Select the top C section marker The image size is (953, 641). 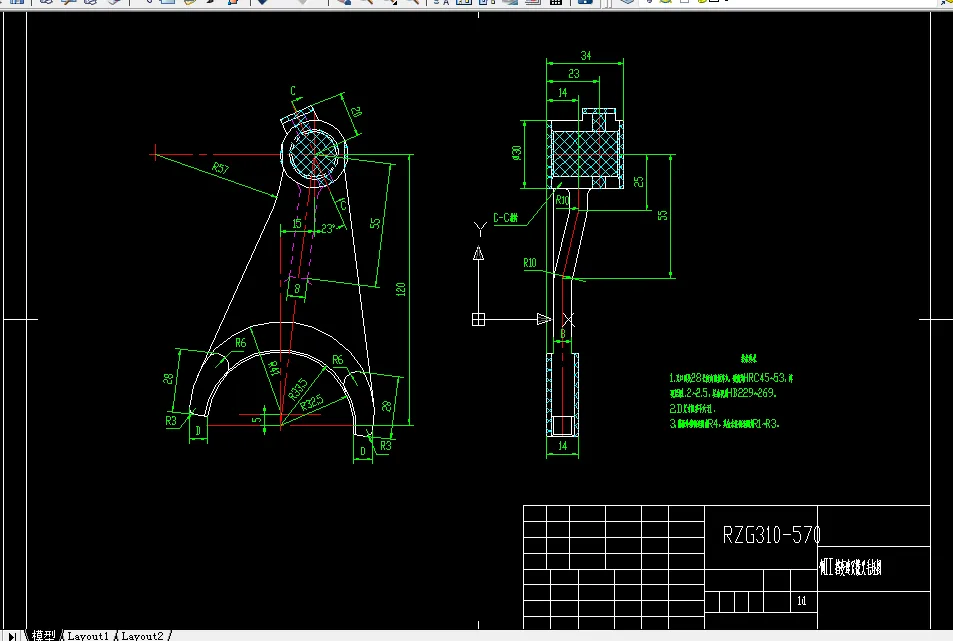click(x=293, y=91)
